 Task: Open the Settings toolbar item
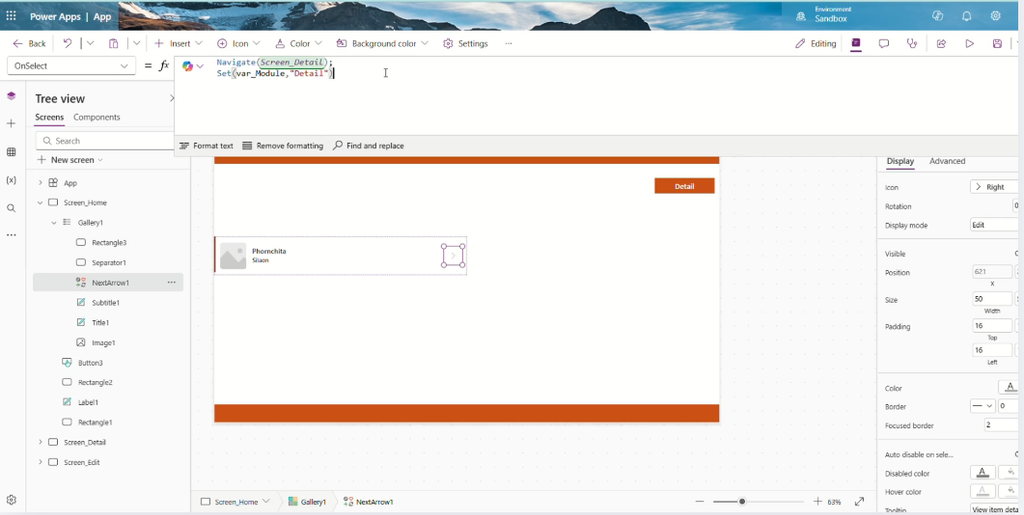(466, 44)
